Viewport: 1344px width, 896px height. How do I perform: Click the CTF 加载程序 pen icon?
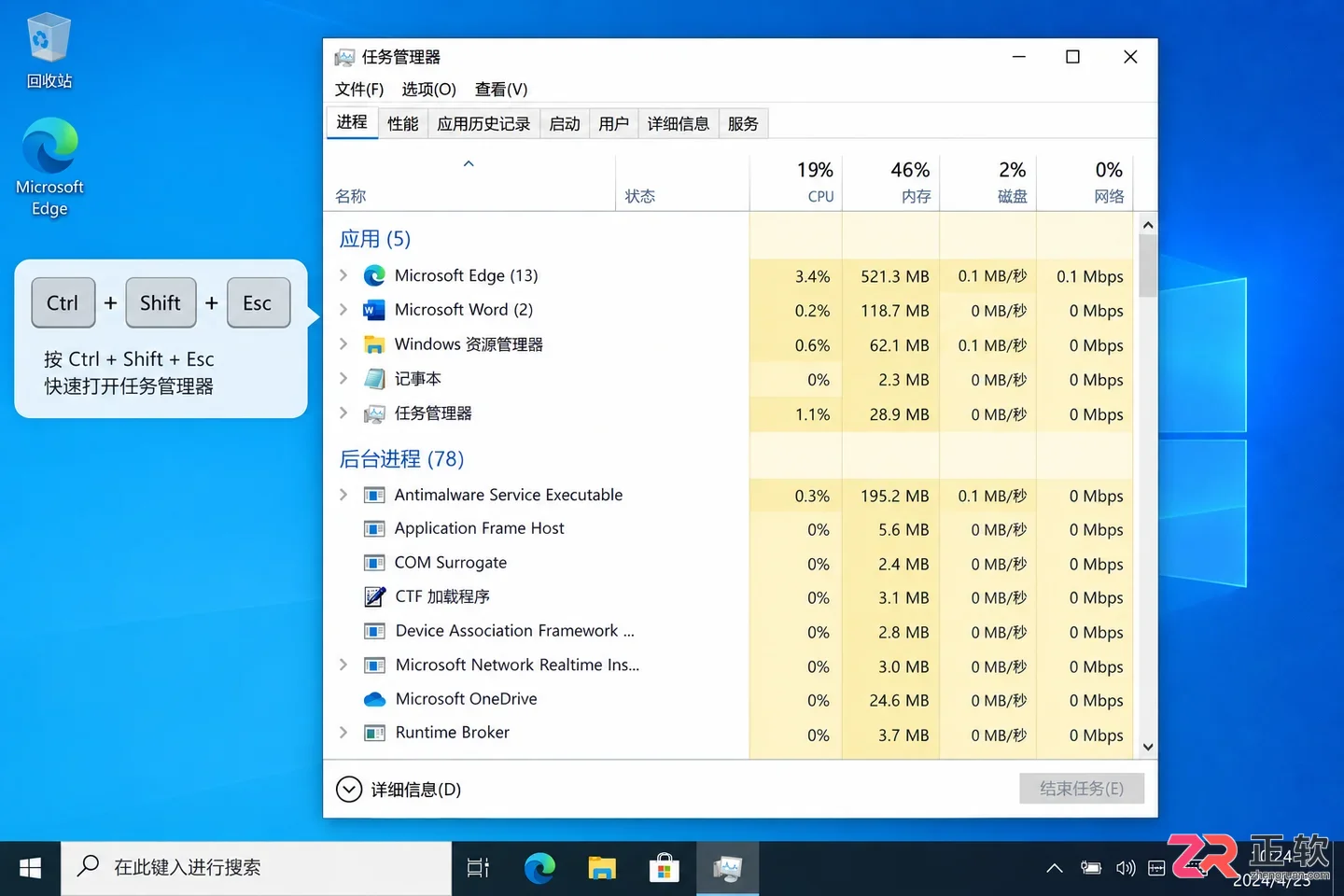374,596
